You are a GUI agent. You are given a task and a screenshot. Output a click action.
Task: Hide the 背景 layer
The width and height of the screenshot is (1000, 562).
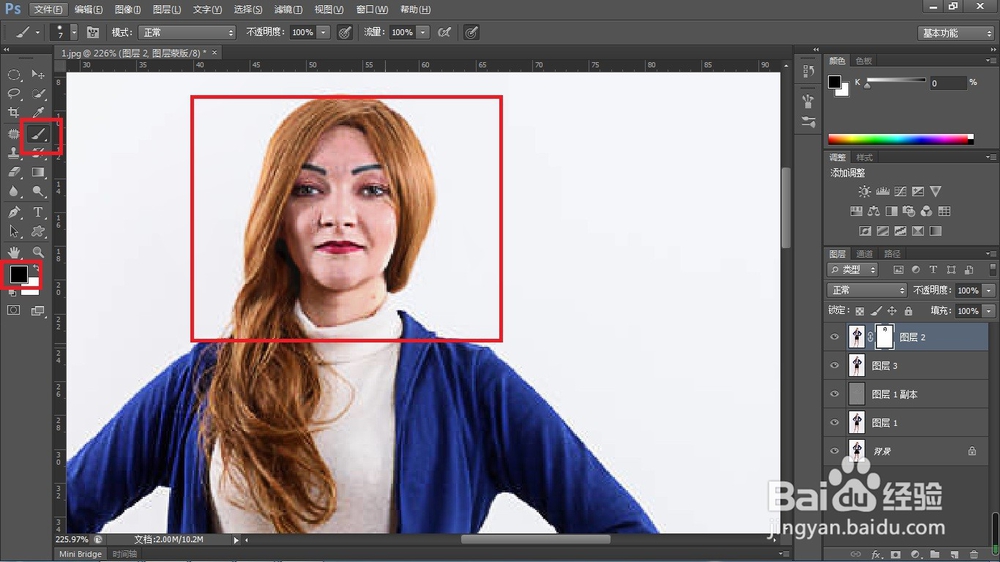(834, 451)
